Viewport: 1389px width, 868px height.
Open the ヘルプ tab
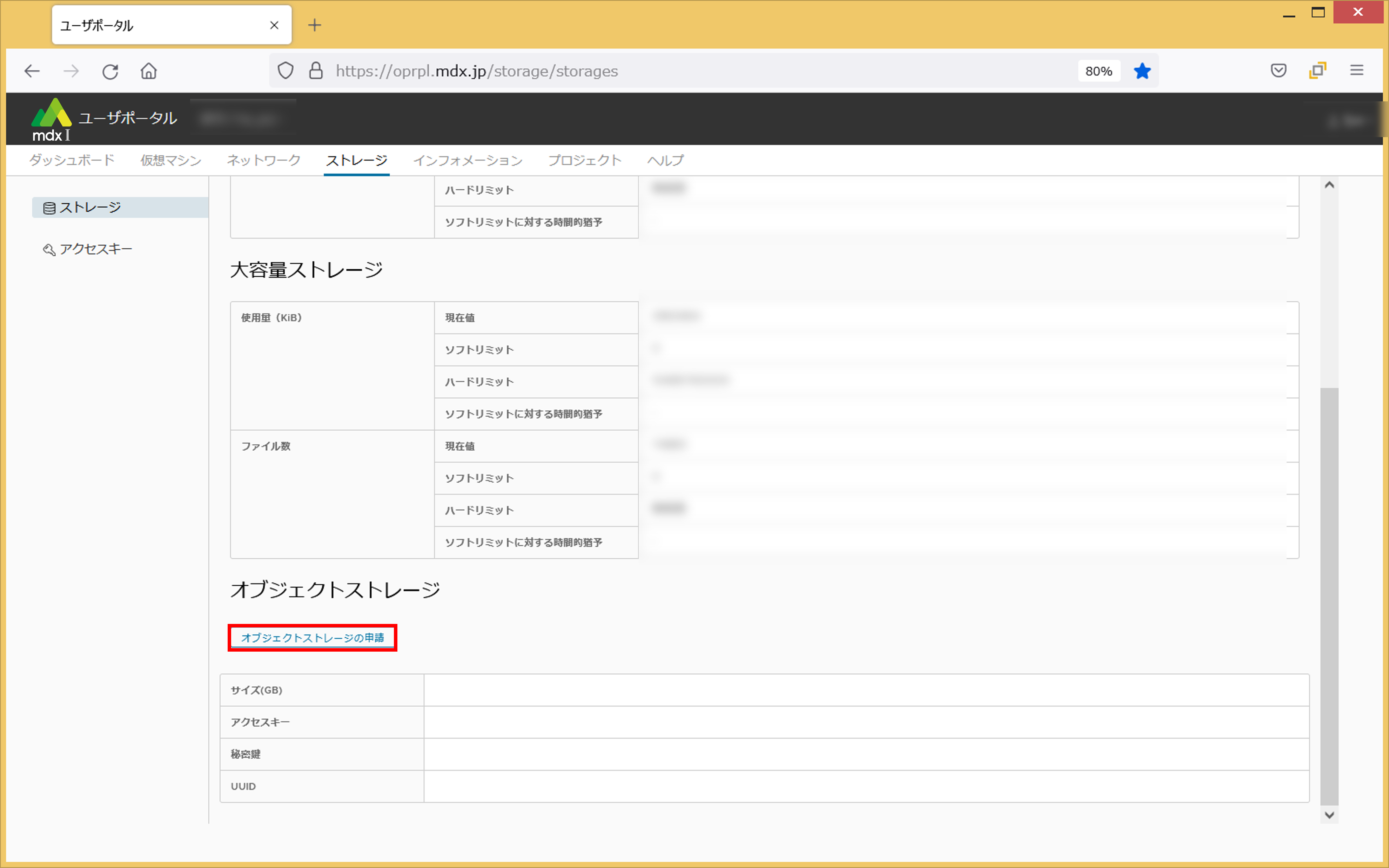click(x=665, y=160)
